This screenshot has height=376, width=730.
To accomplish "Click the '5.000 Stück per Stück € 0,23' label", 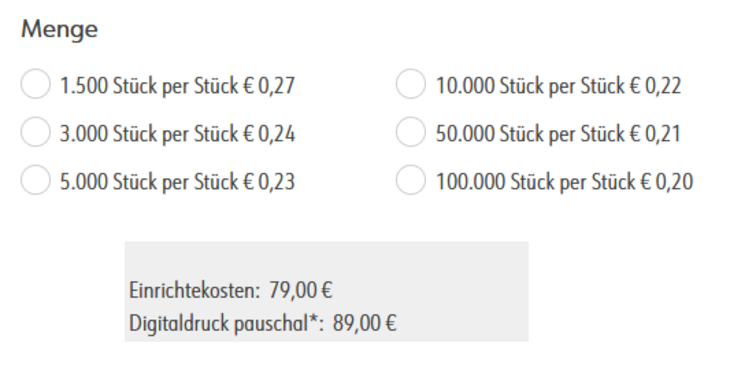I will (177, 182).
